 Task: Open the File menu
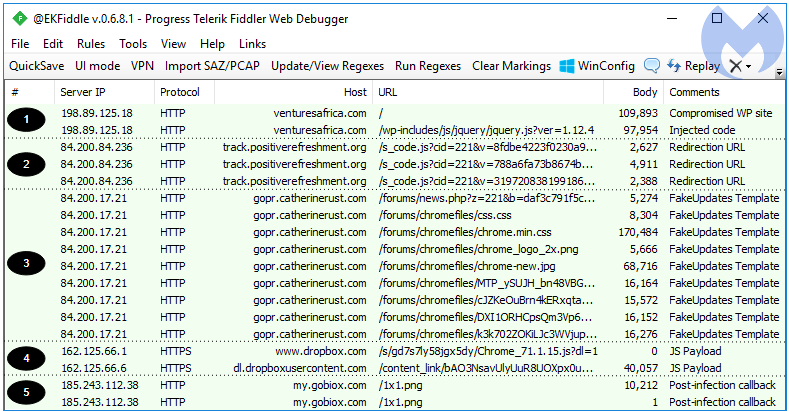[20, 44]
